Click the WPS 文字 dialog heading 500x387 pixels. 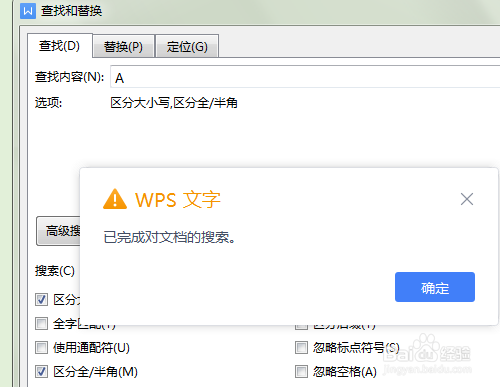pos(178,200)
